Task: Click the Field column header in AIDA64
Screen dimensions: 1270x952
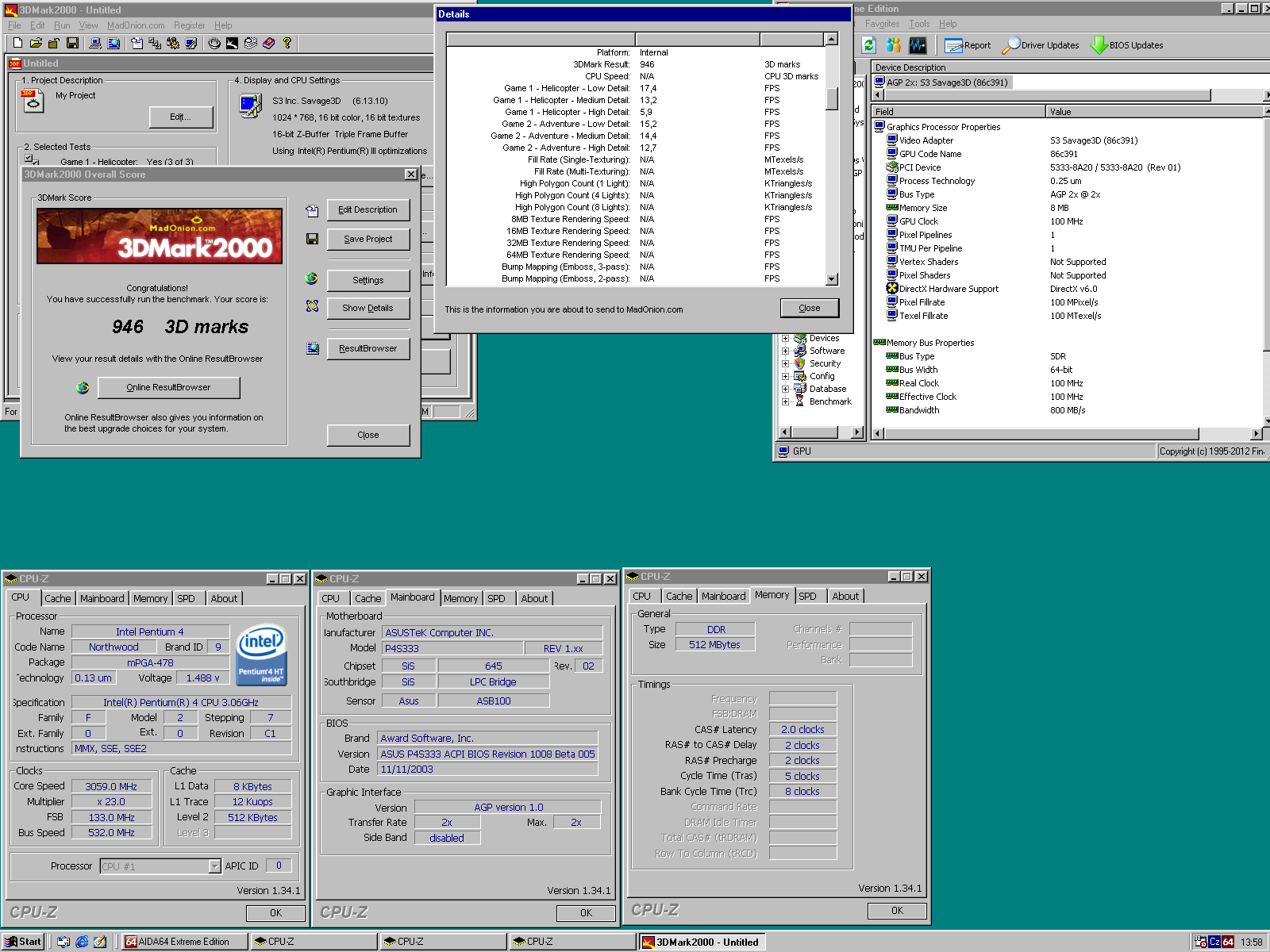Action: pyautogui.click(x=958, y=112)
